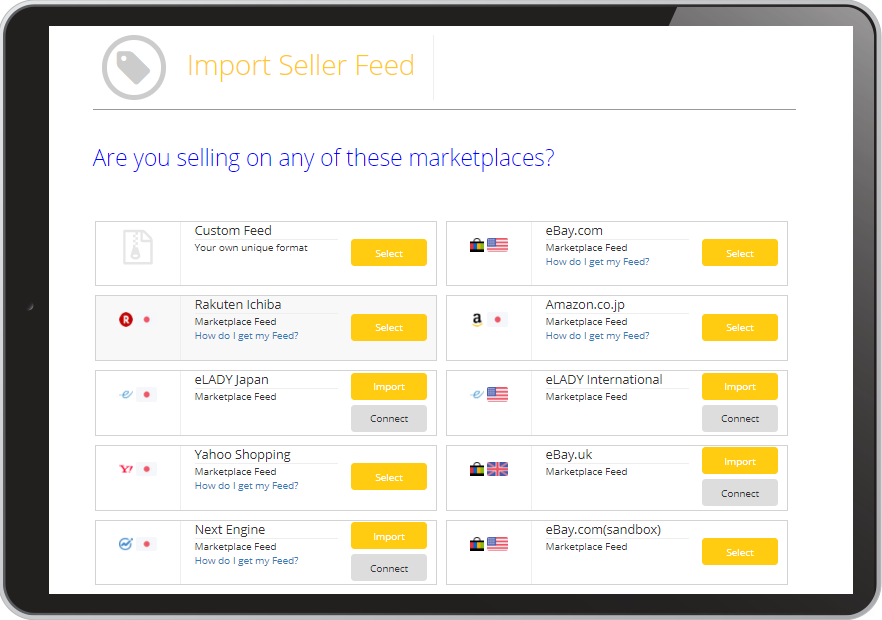Click the 'Custom Feed' title text

coord(233,231)
